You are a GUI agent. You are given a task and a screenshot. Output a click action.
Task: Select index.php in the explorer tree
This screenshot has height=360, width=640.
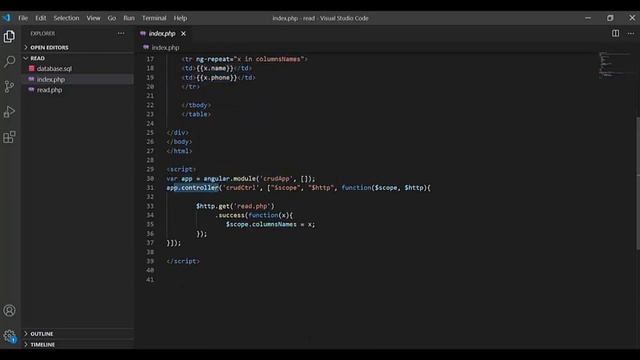click(x=51, y=79)
